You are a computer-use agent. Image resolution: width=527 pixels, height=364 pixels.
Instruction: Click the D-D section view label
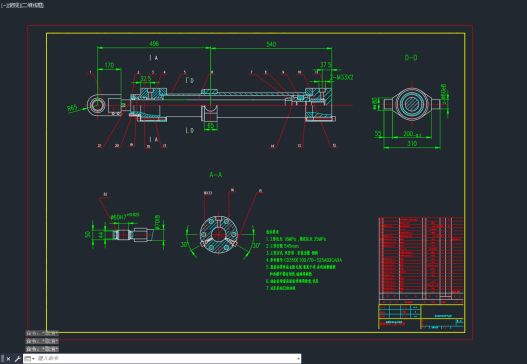(411, 58)
